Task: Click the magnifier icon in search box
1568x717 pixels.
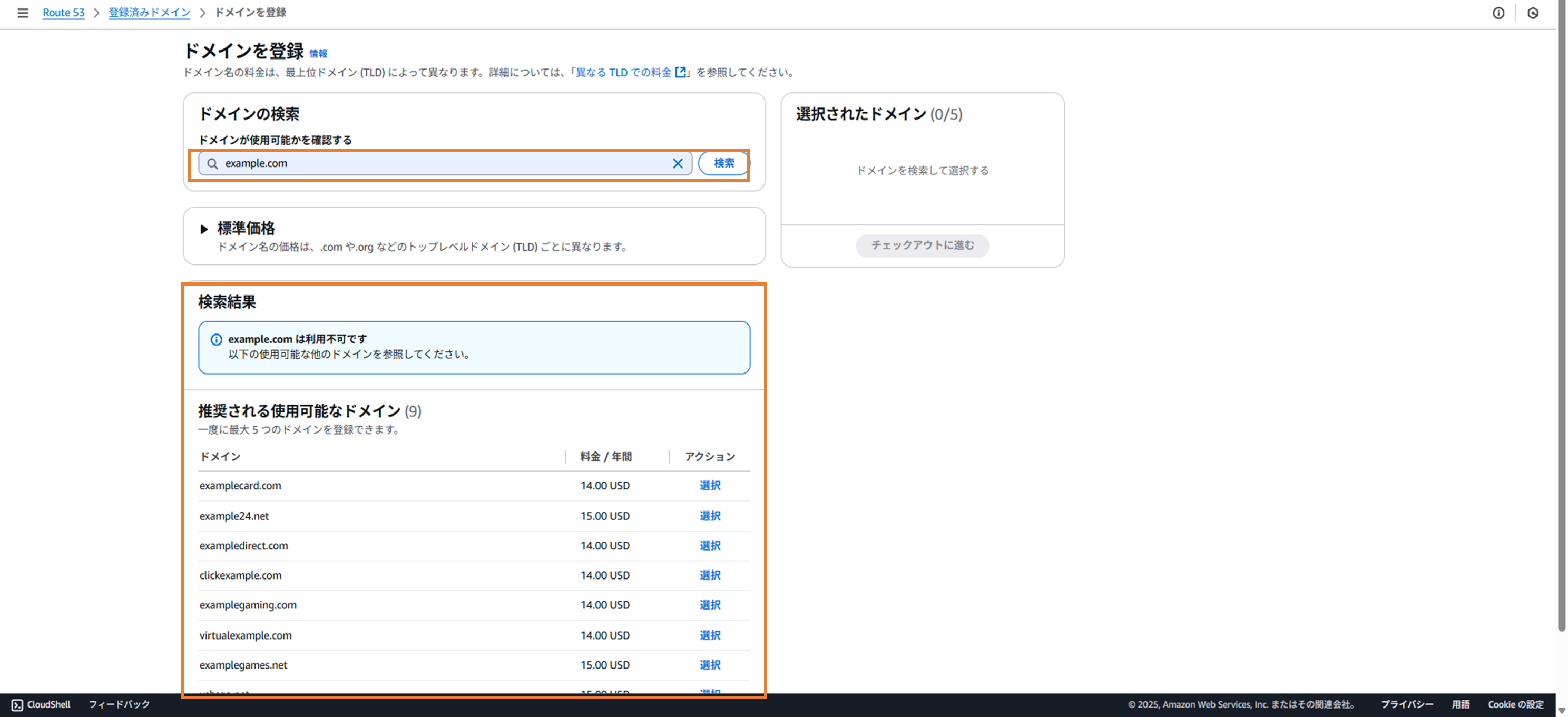Action: pyautogui.click(x=212, y=163)
